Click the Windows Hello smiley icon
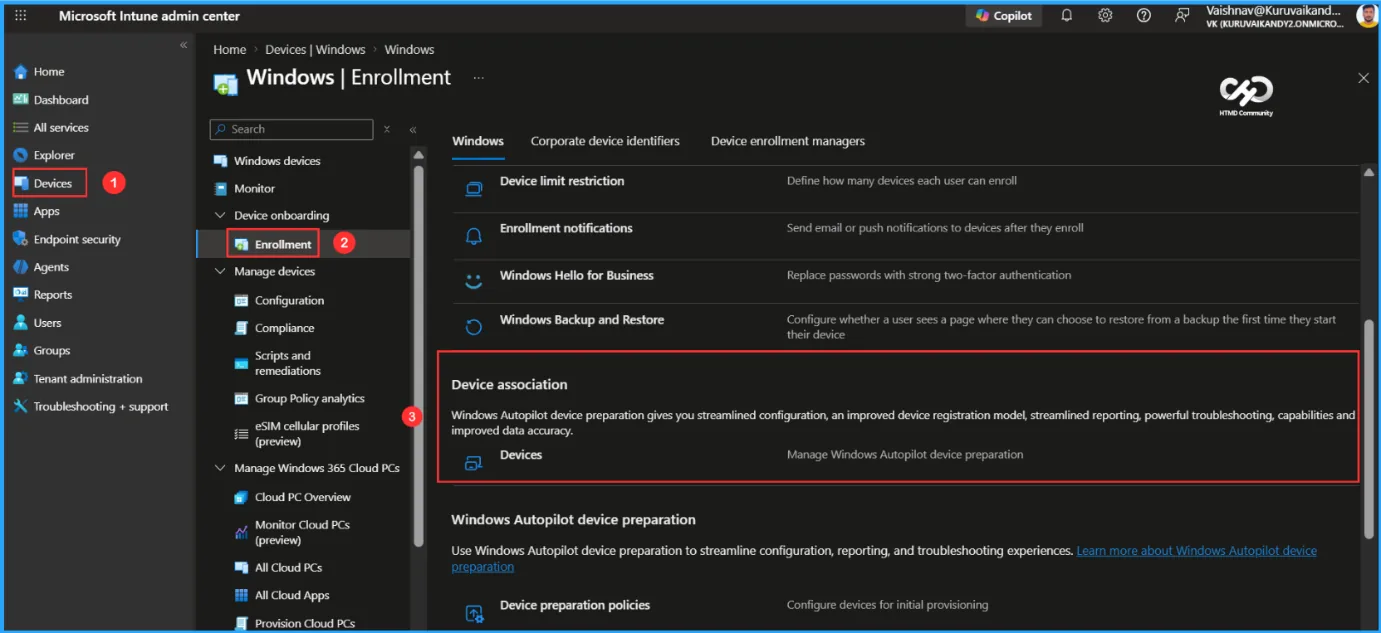 [475, 282]
